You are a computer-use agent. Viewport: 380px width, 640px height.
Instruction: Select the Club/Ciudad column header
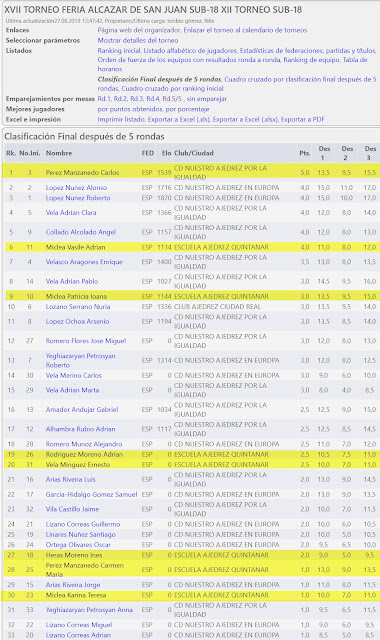[x=194, y=153]
